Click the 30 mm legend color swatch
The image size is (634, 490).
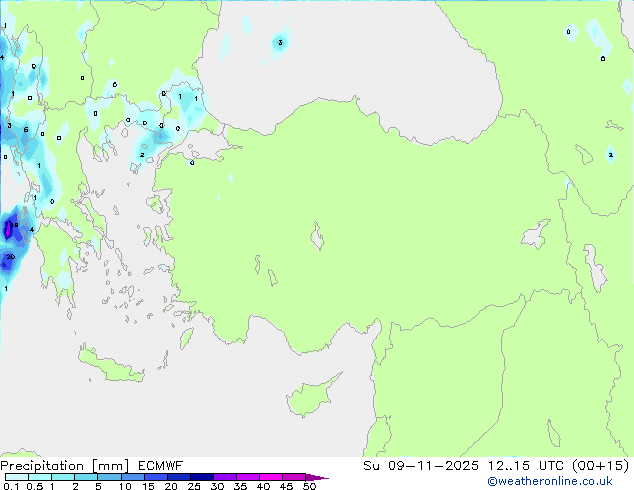pyautogui.click(x=224, y=477)
